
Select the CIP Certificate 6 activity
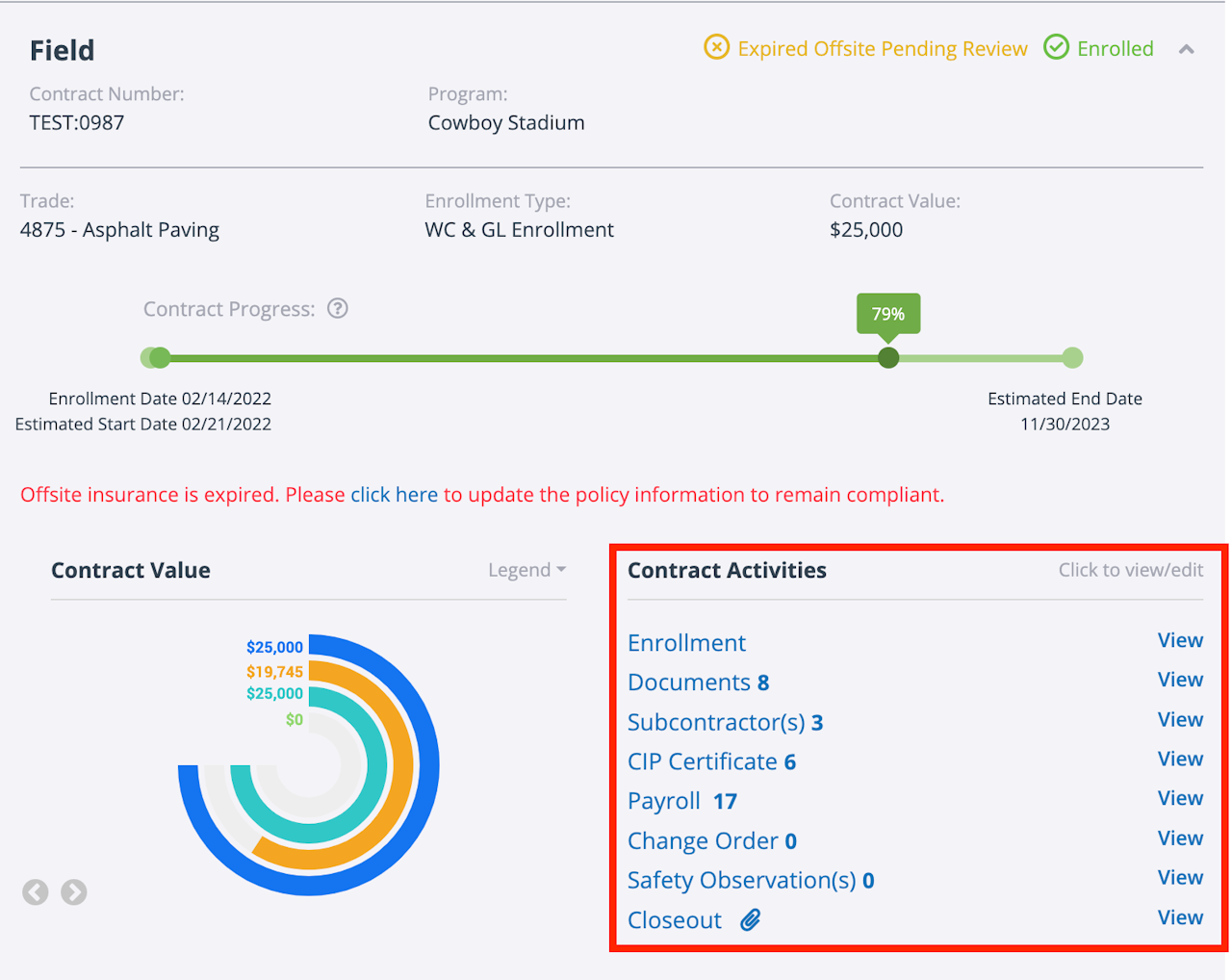coord(711,761)
